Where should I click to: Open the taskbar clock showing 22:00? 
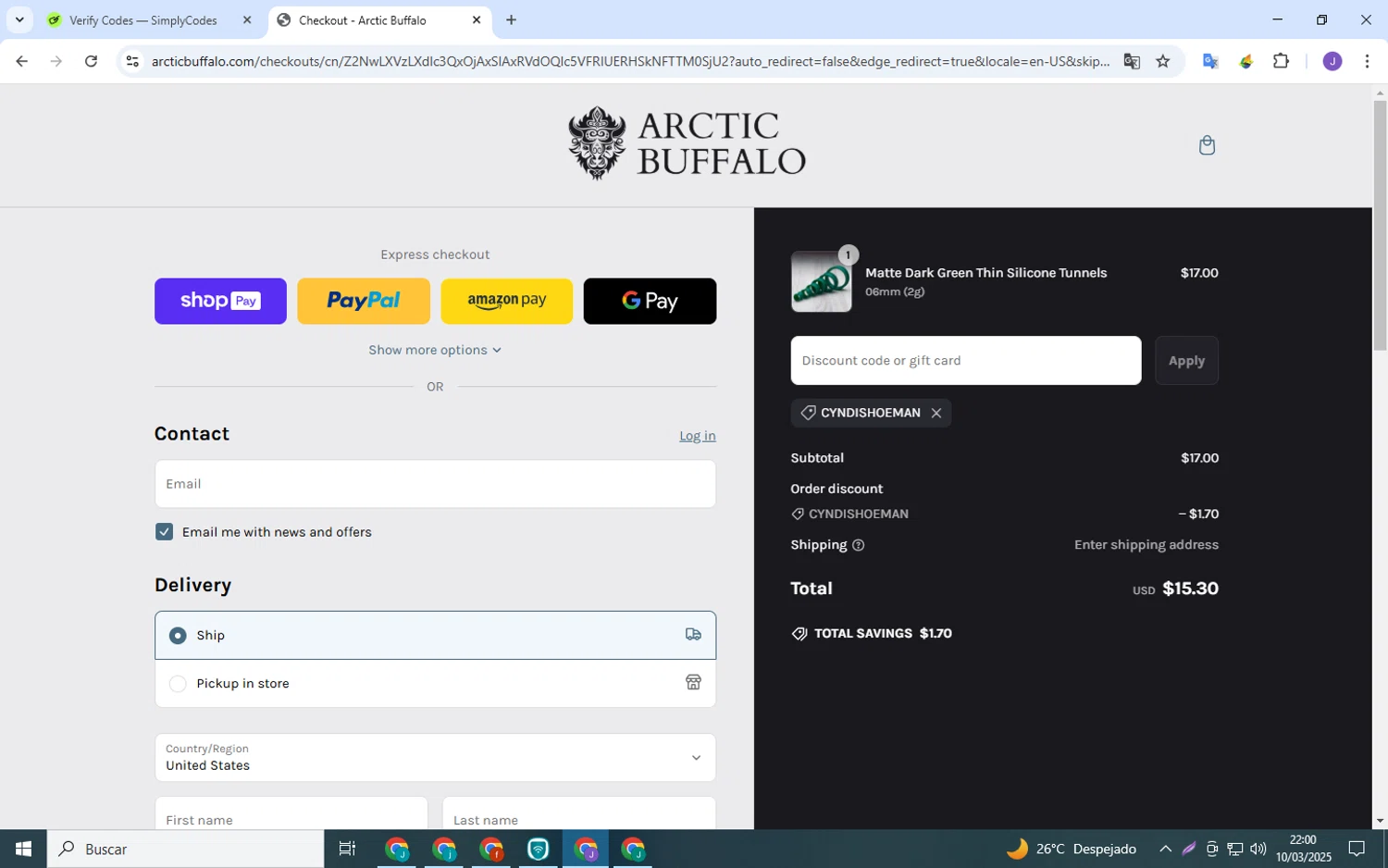[x=1303, y=849]
